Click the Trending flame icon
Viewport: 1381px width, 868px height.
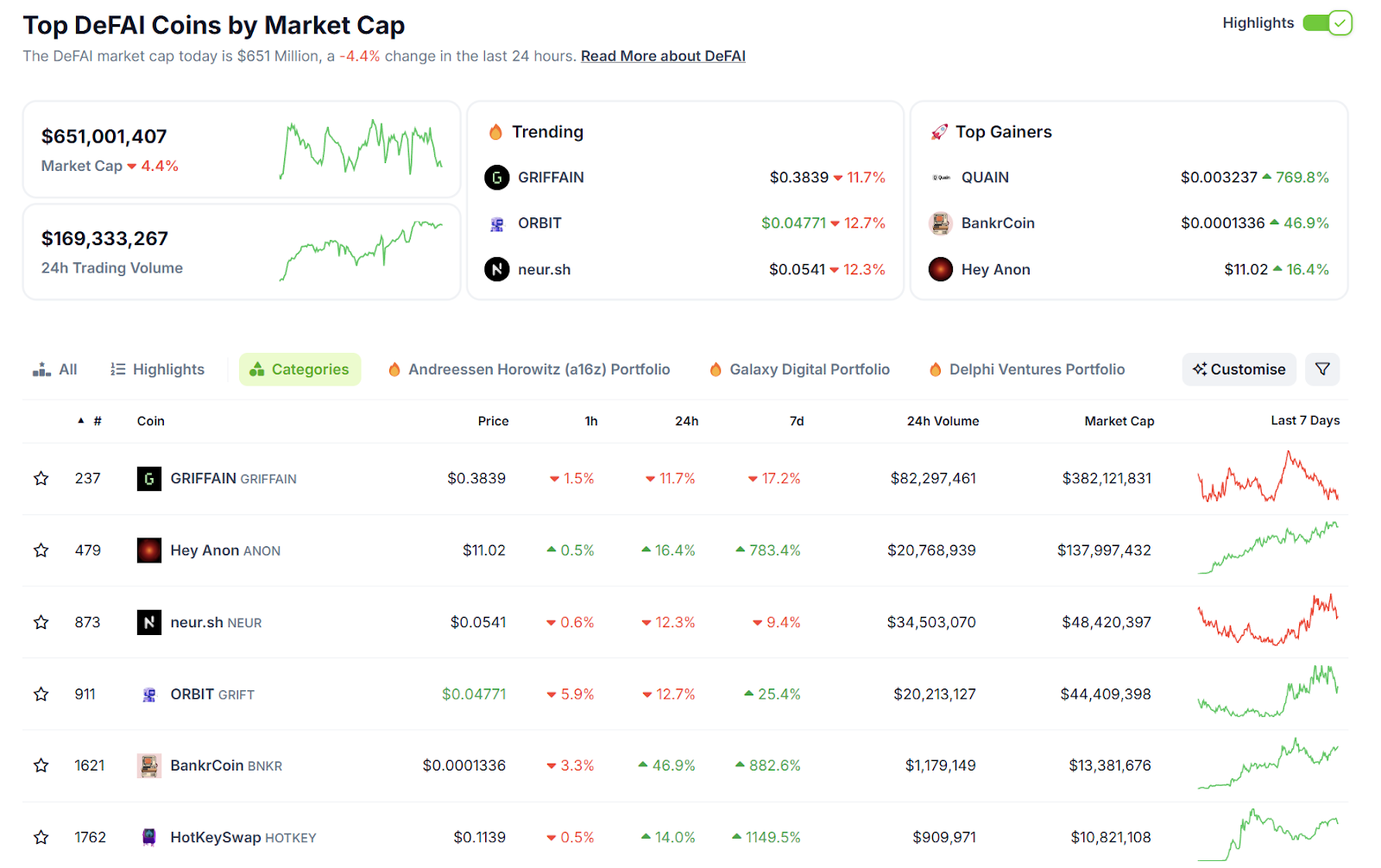(495, 132)
